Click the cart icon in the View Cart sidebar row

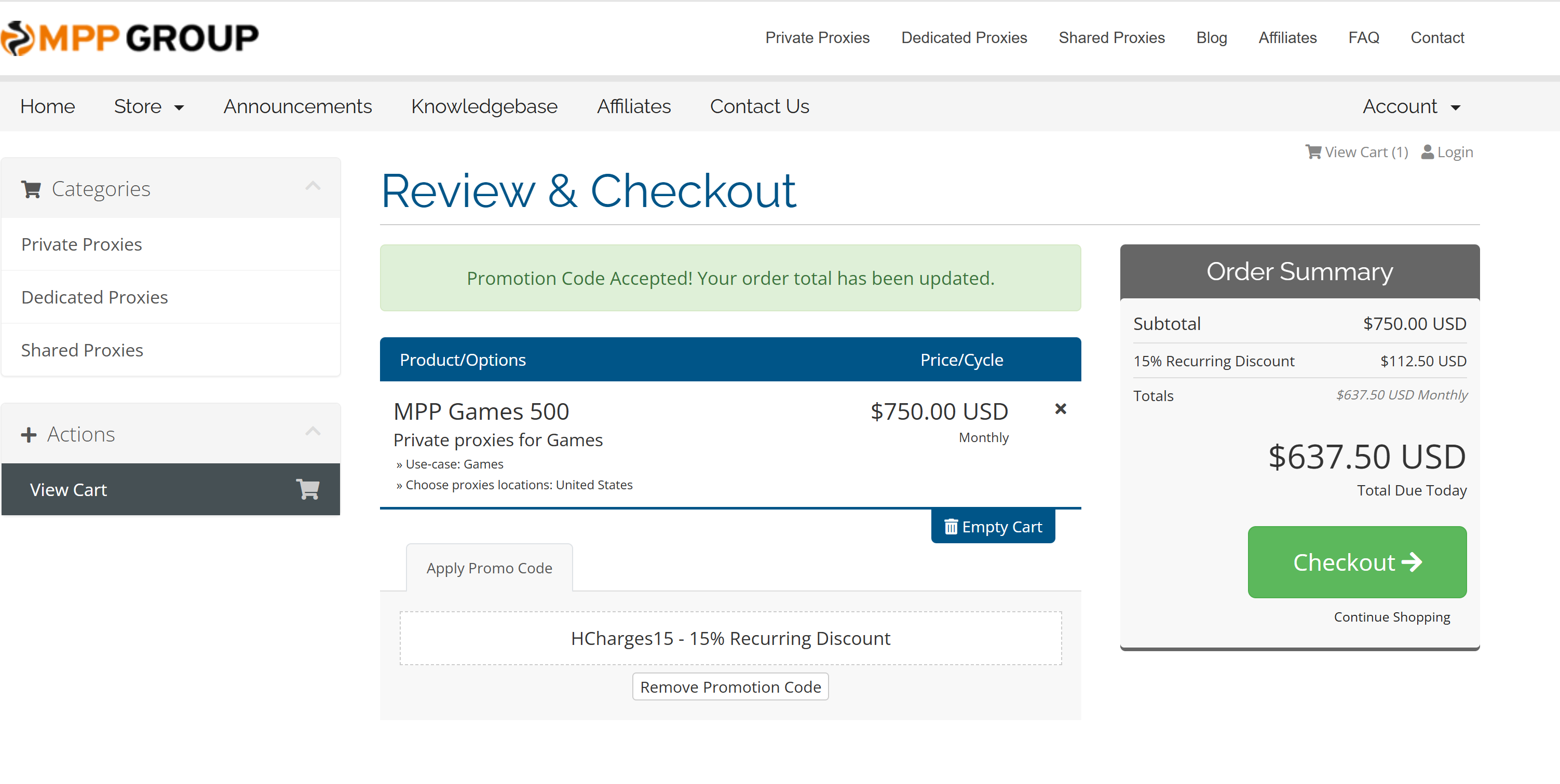(x=308, y=489)
